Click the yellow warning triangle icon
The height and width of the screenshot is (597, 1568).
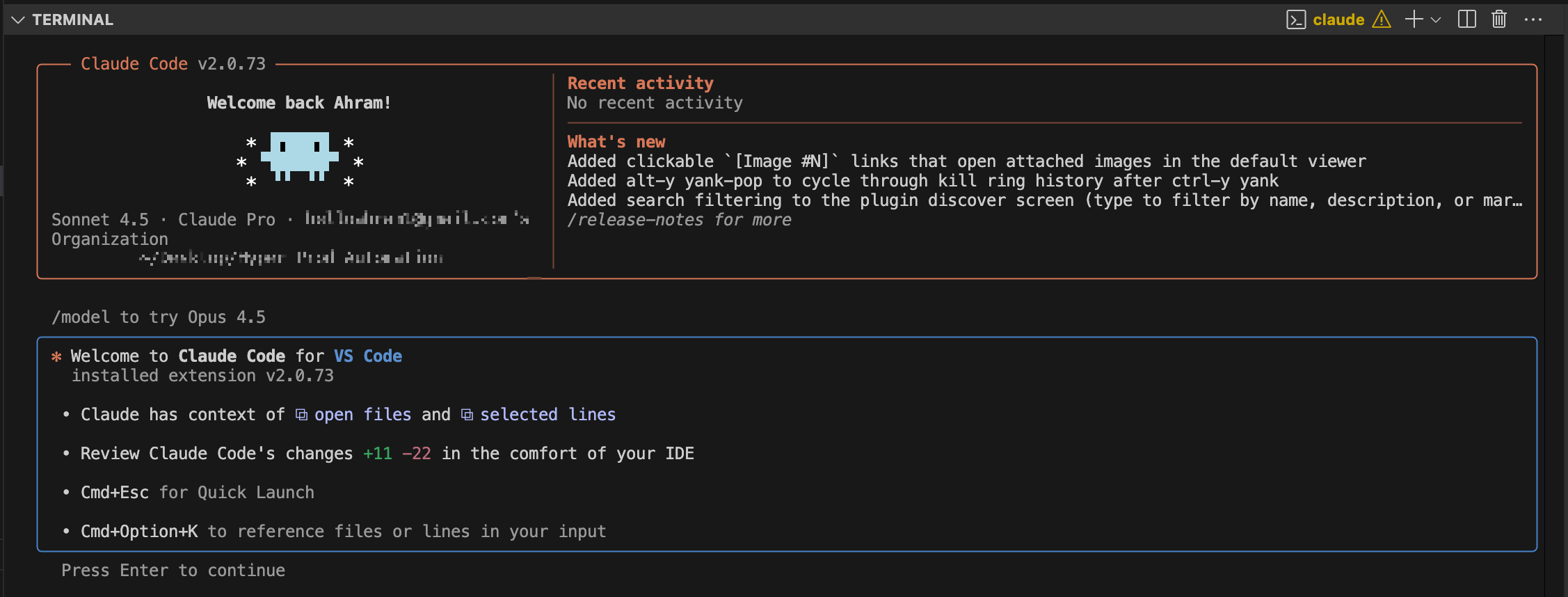[x=1382, y=19]
